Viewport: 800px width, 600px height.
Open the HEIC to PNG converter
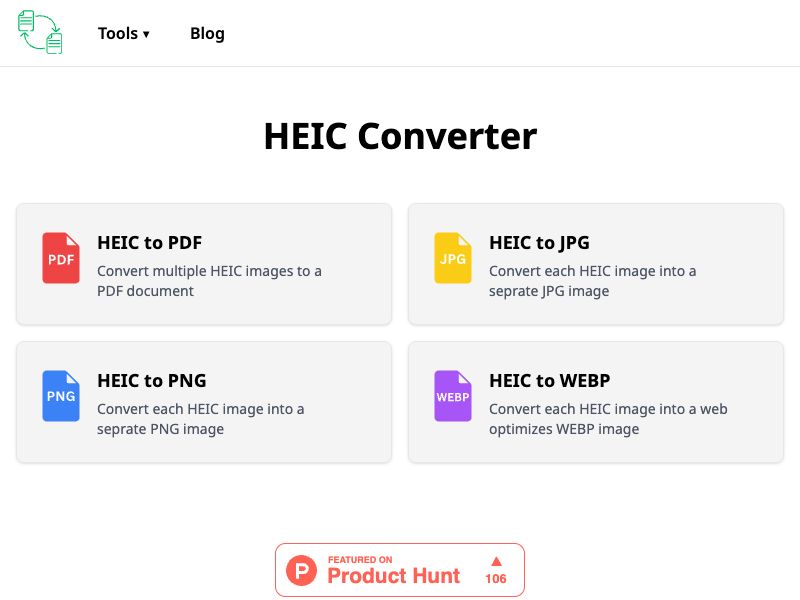(203, 401)
